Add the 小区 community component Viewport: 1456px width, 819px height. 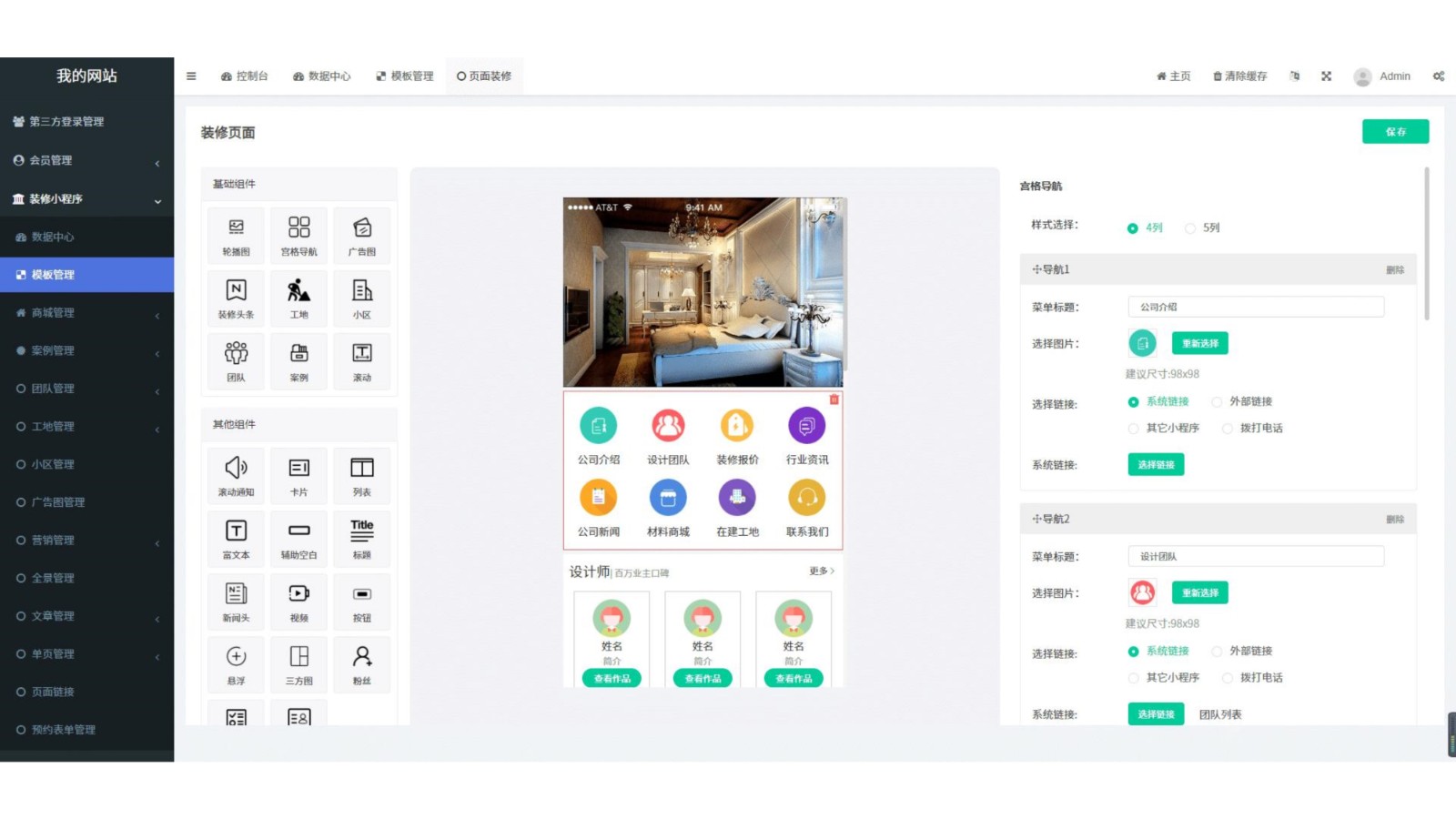click(x=362, y=298)
